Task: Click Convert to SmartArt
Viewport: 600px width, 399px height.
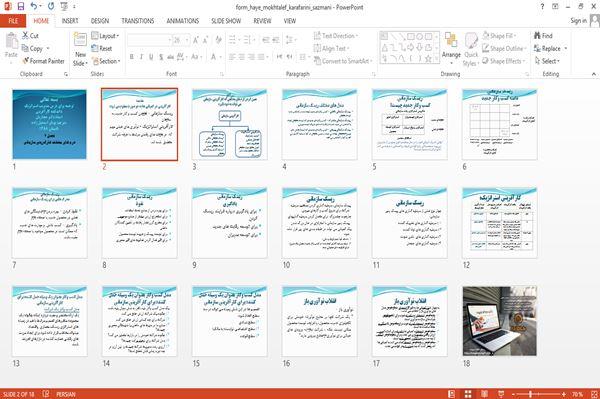Action: click(343, 61)
